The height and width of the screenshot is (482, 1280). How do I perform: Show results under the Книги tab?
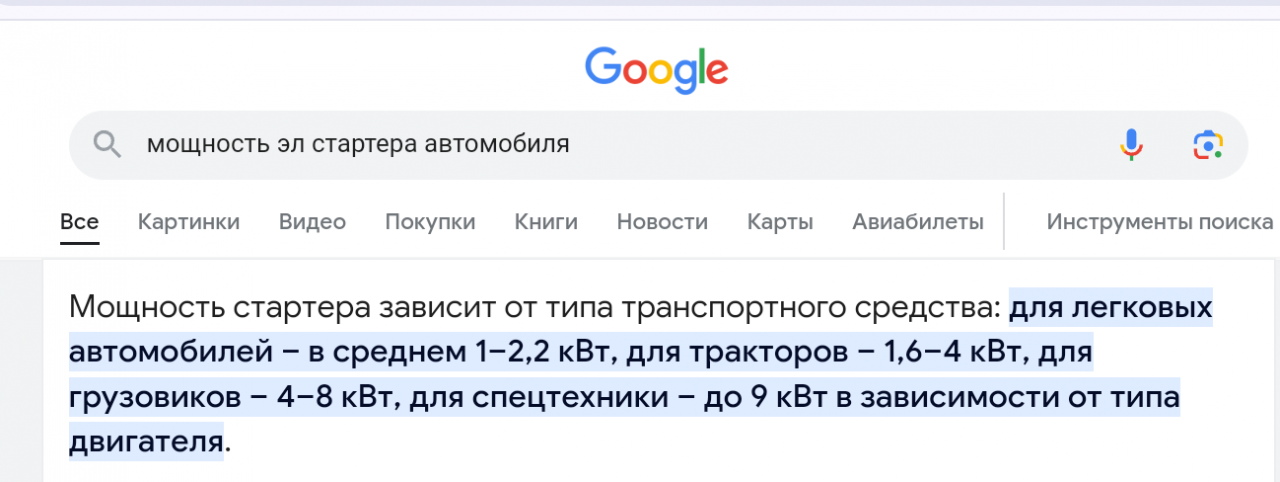click(x=546, y=222)
